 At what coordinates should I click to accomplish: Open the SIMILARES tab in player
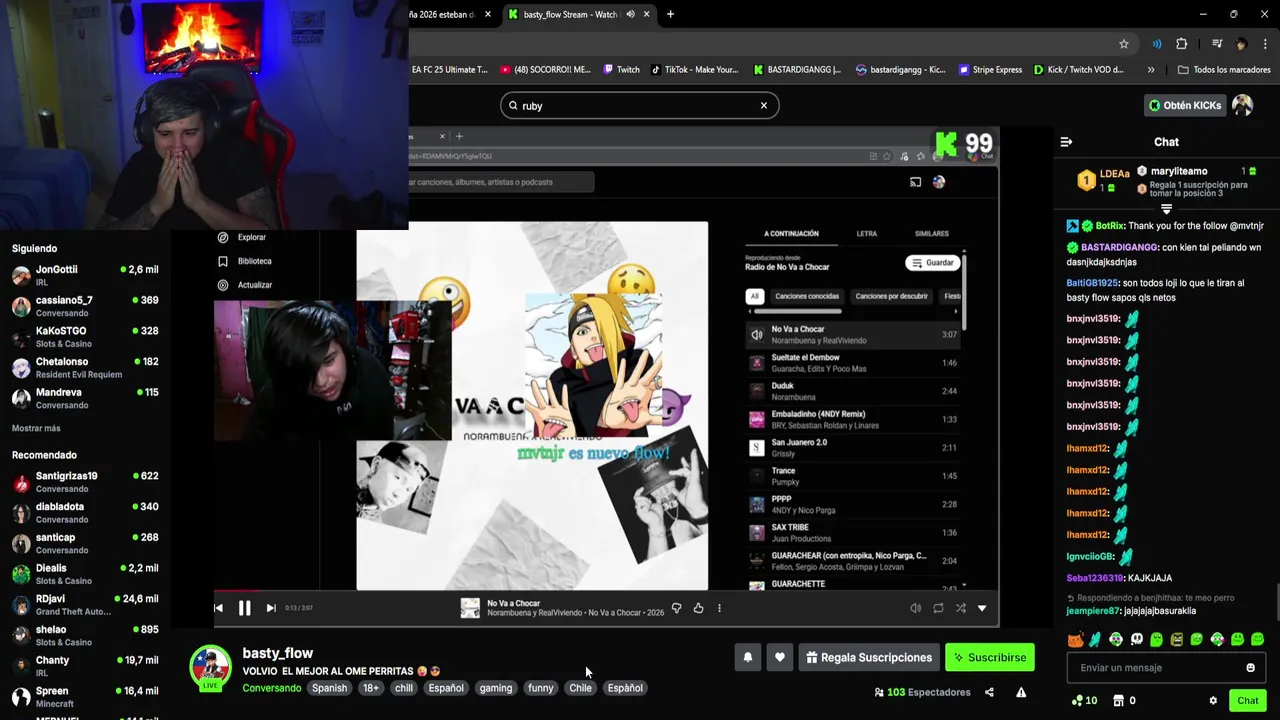(932, 234)
